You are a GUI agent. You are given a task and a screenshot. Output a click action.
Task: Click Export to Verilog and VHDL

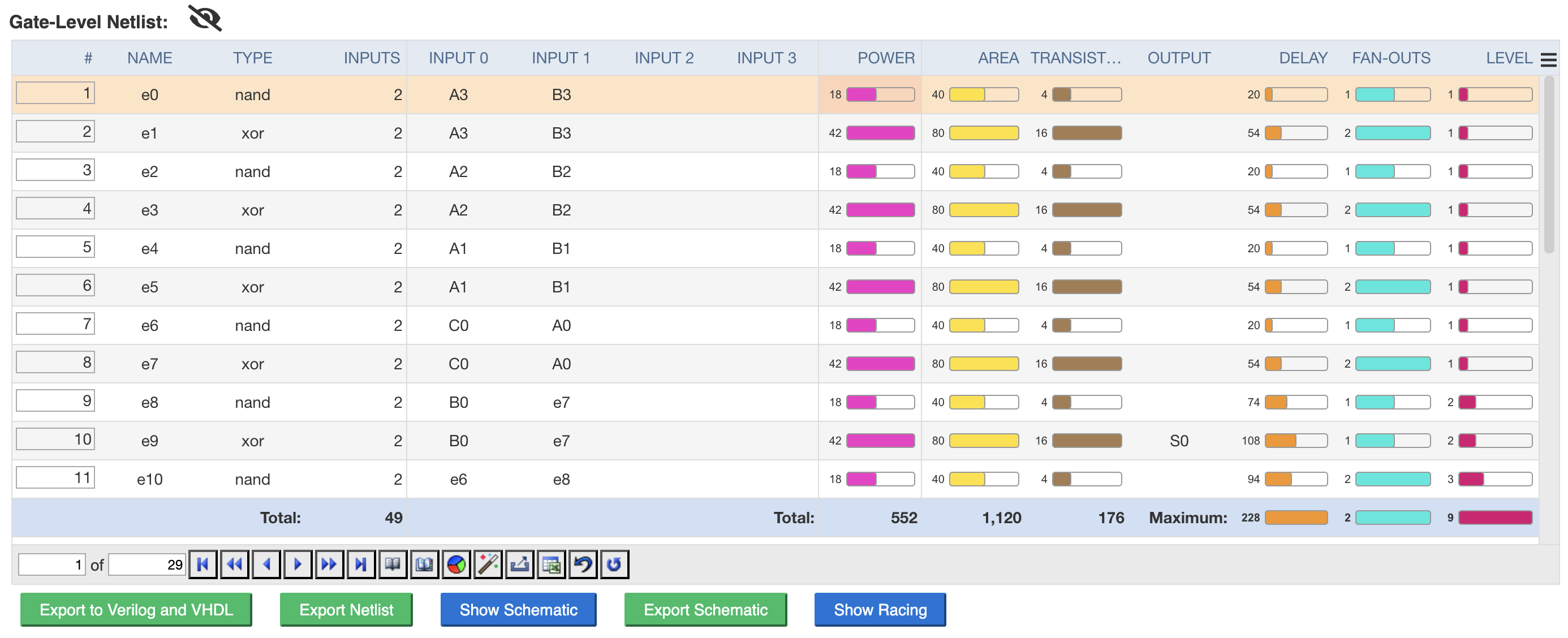(136, 609)
